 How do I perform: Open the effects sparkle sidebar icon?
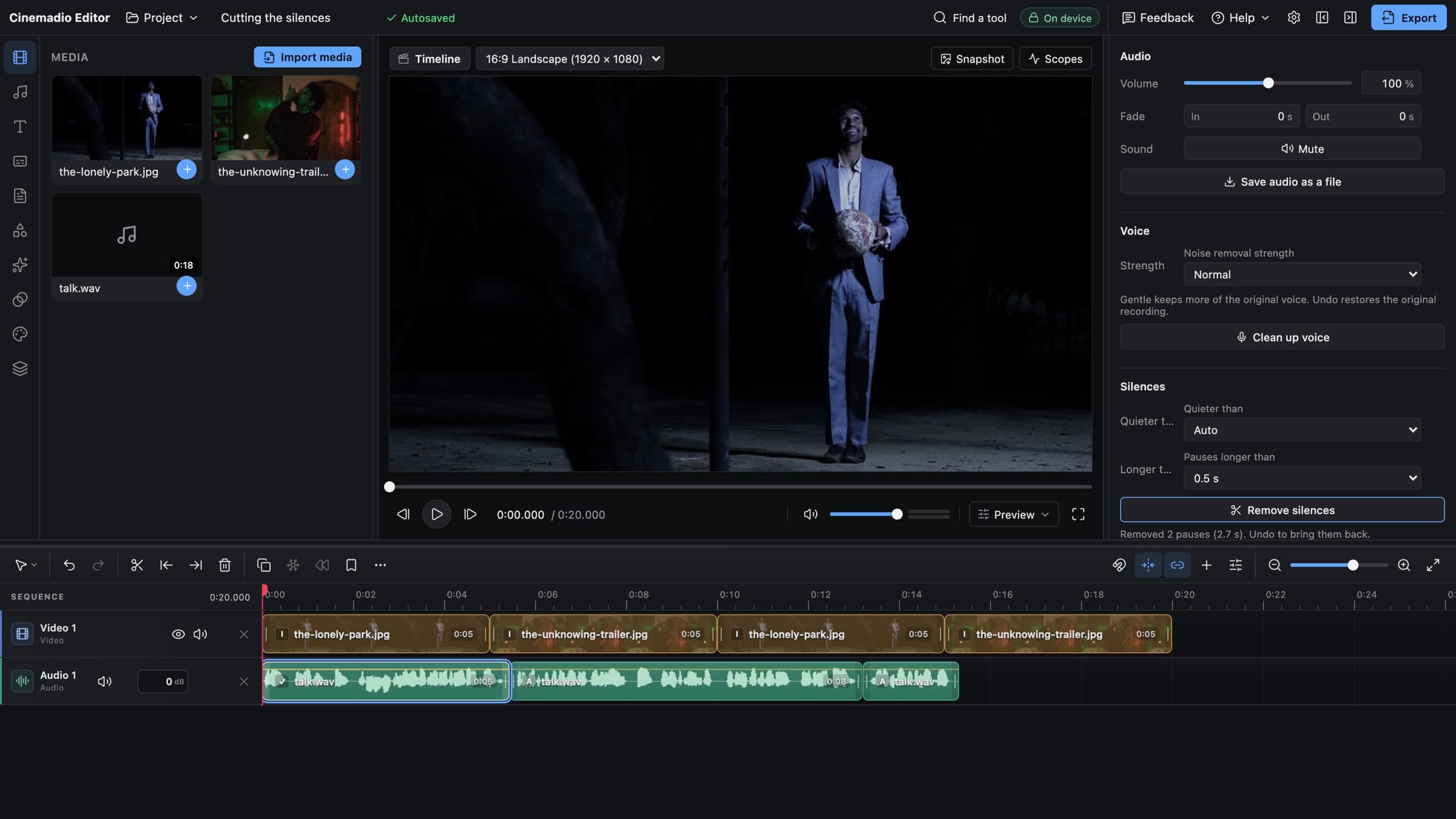pyautogui.click(x=20, y=265)
